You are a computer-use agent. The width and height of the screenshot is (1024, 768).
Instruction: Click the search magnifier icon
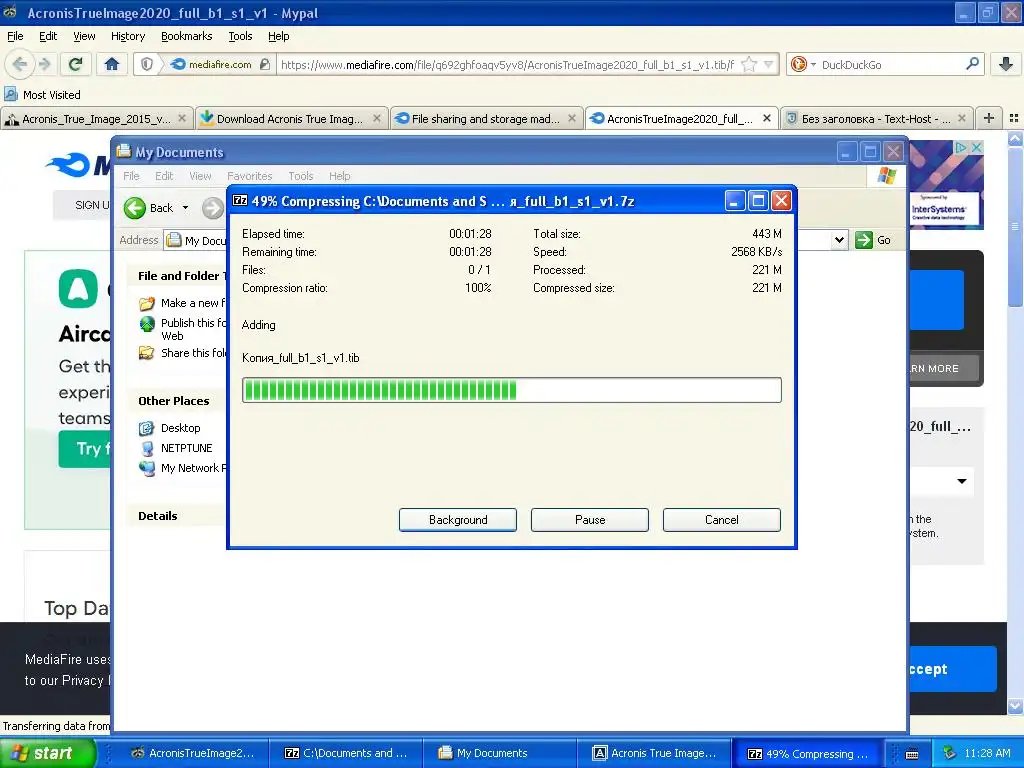pos(972,64)
